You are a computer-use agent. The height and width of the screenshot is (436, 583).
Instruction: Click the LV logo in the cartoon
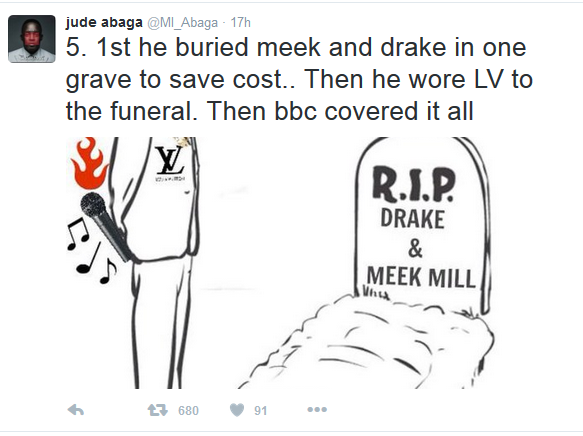click(x=170, y=160)
